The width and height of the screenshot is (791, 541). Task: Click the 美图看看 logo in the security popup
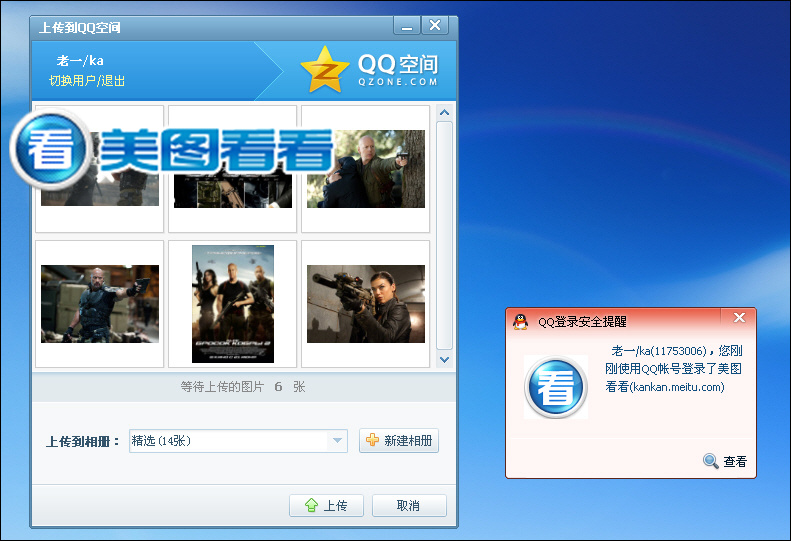pyautogui.click(x=556, y=387)
